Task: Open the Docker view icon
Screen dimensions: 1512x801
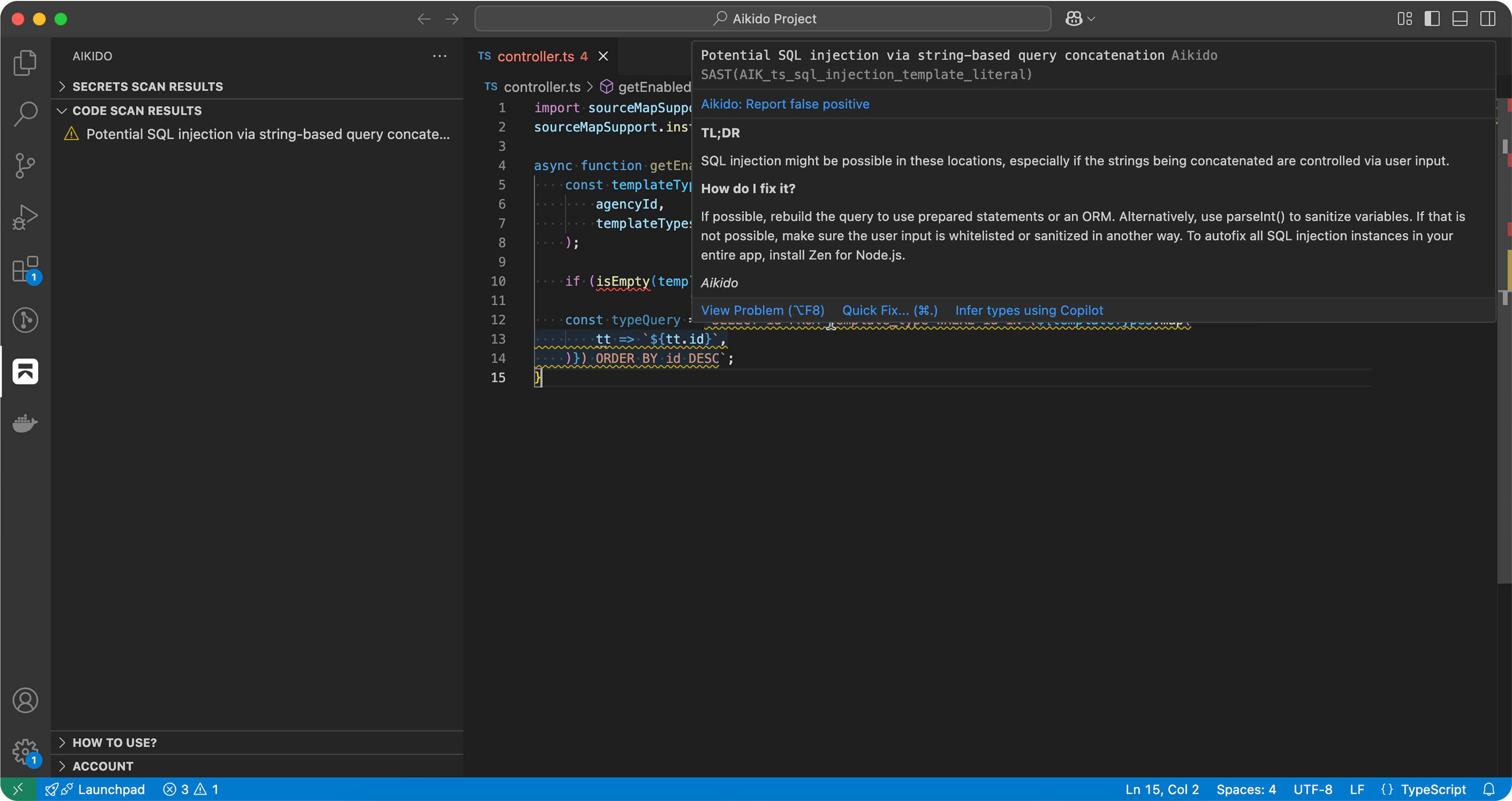Action: click(x=25, y=423)
